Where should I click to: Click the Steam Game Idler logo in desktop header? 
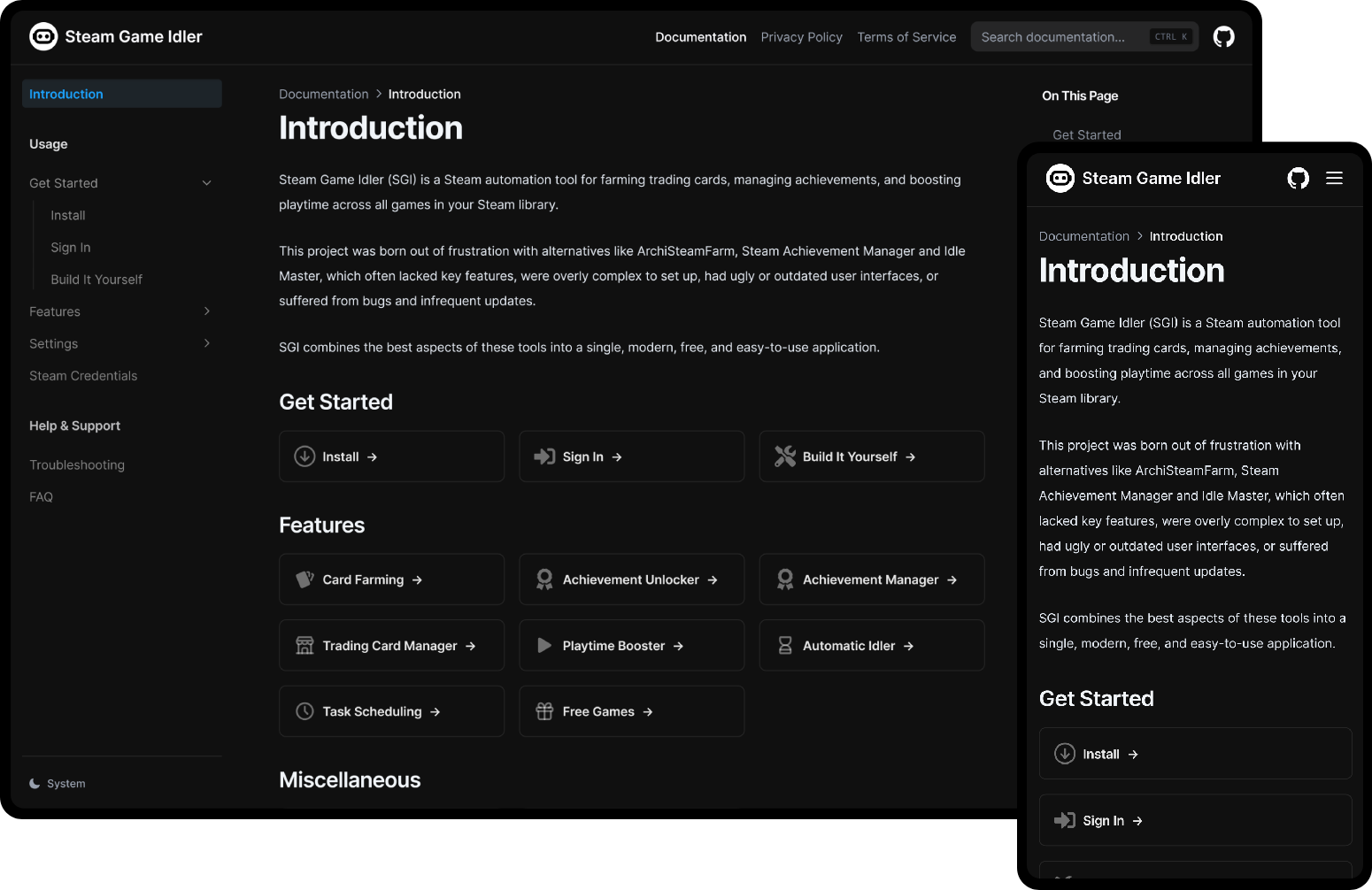click(43, 36)
